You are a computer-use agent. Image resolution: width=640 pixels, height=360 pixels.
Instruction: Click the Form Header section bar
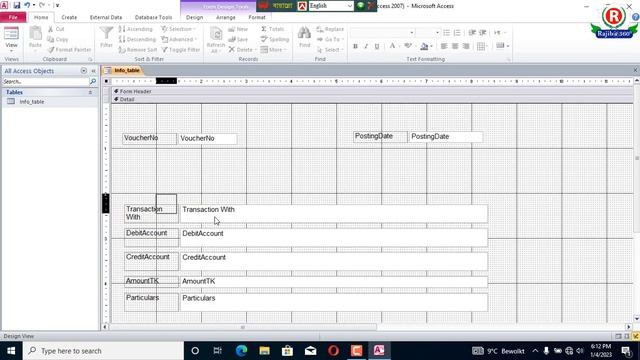(x=371, y=91)
